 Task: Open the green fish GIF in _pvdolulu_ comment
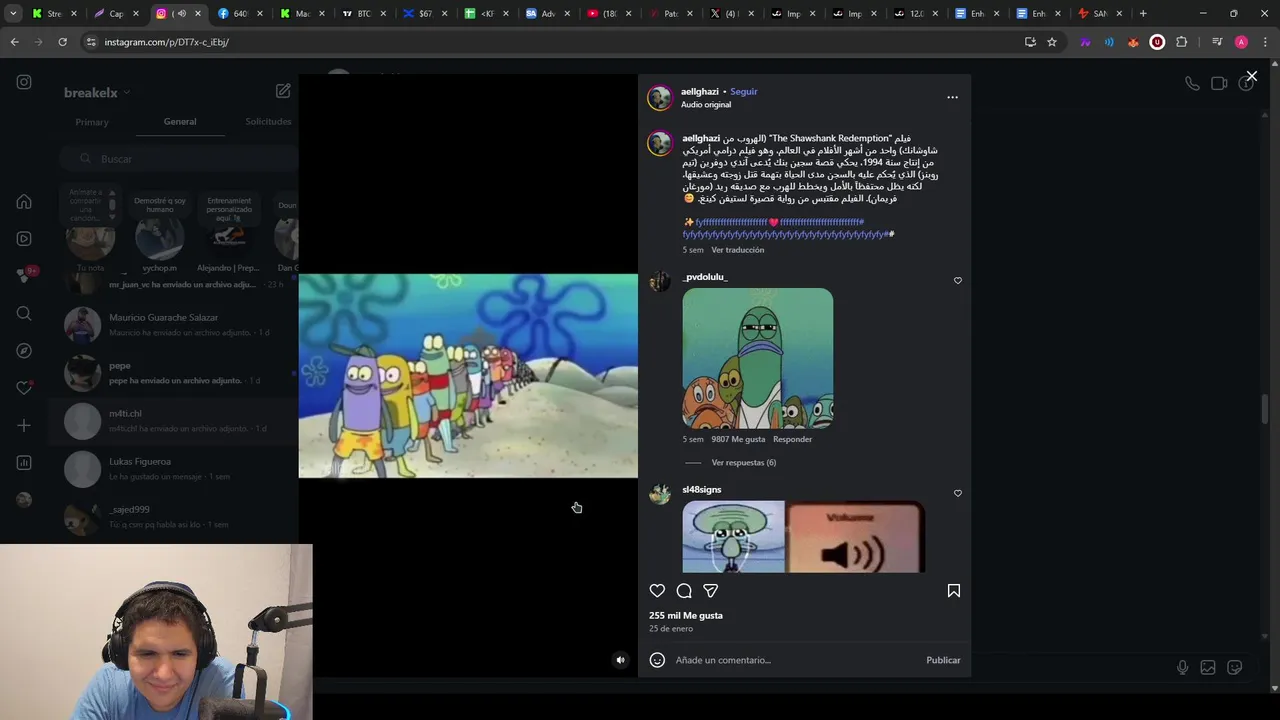click(758, 358)
